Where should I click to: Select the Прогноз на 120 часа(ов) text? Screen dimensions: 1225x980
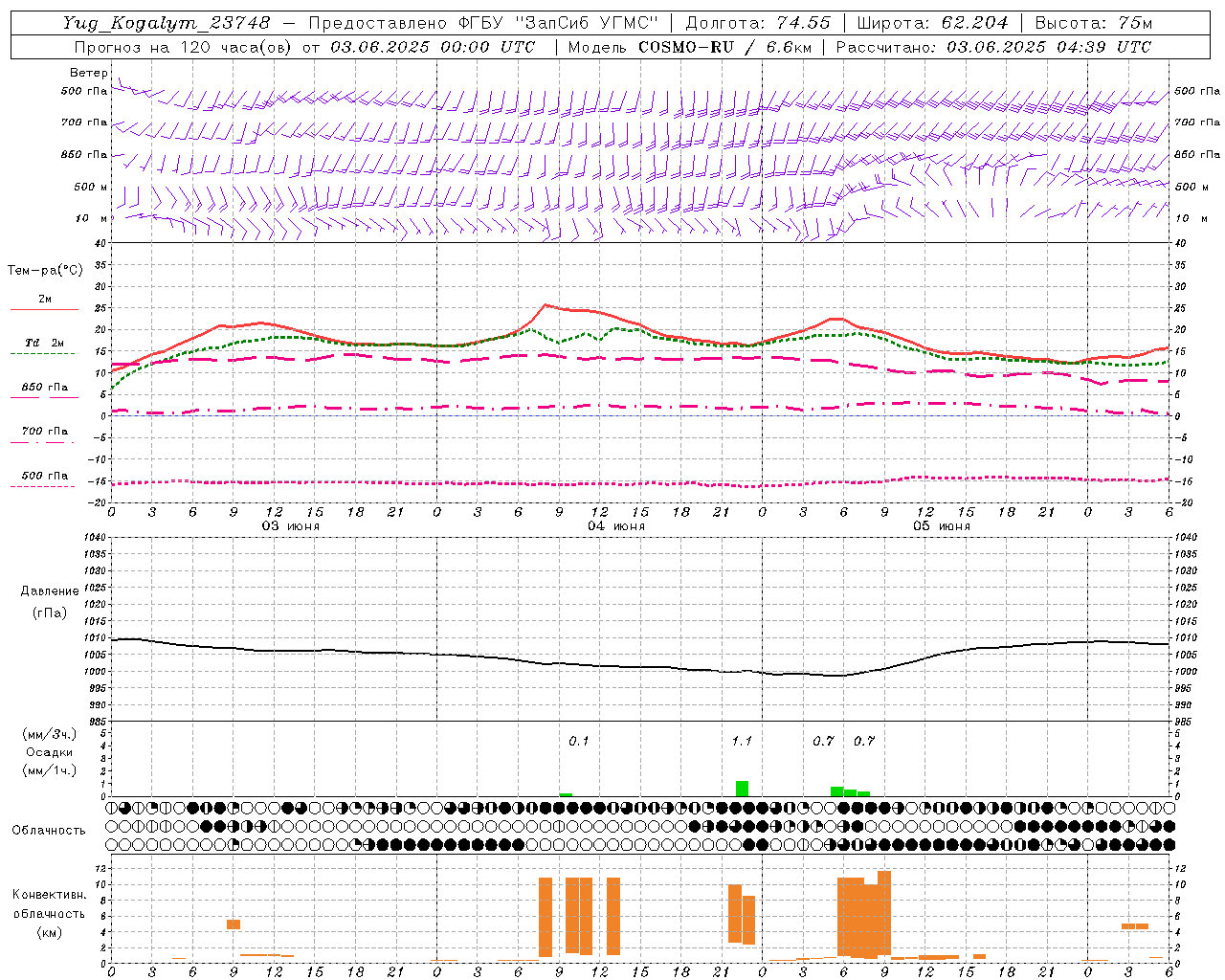coord(184,47)
